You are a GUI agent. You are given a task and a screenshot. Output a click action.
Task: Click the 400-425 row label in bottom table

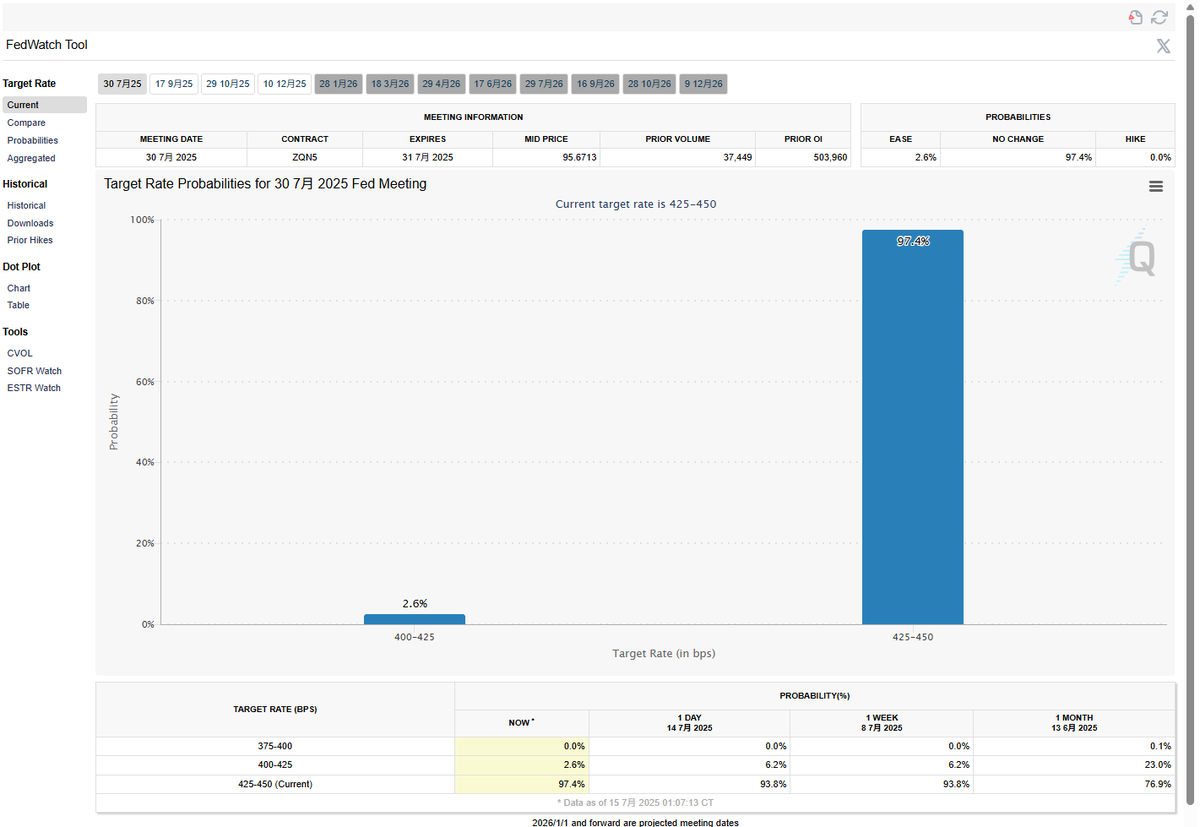click(x=275, y=765)
